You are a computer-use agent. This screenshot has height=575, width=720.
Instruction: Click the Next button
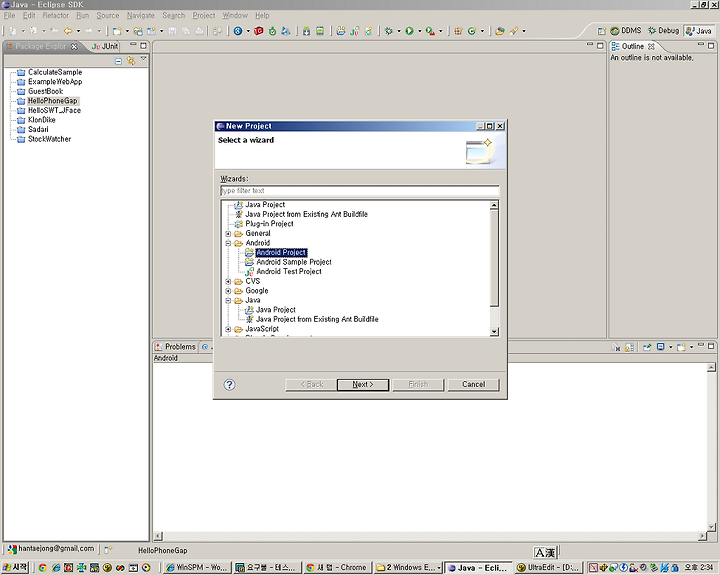click(363, 384)
